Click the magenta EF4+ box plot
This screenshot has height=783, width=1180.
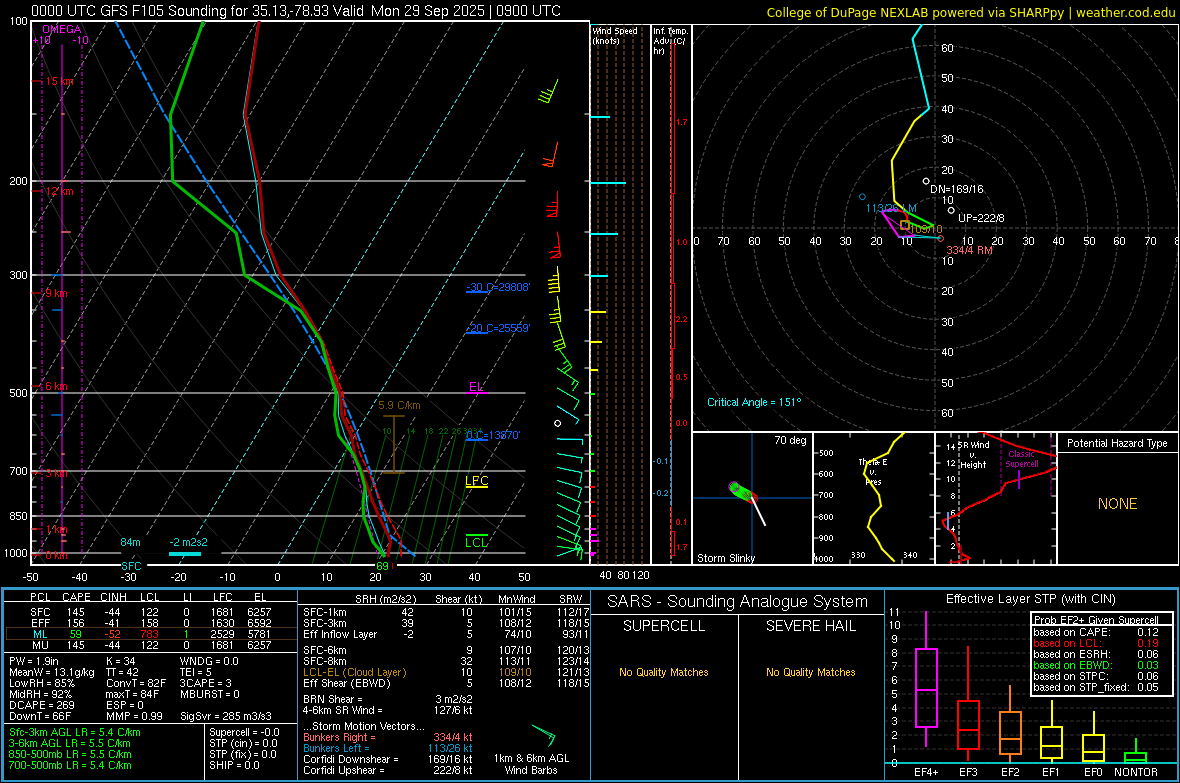pos(926,679)
